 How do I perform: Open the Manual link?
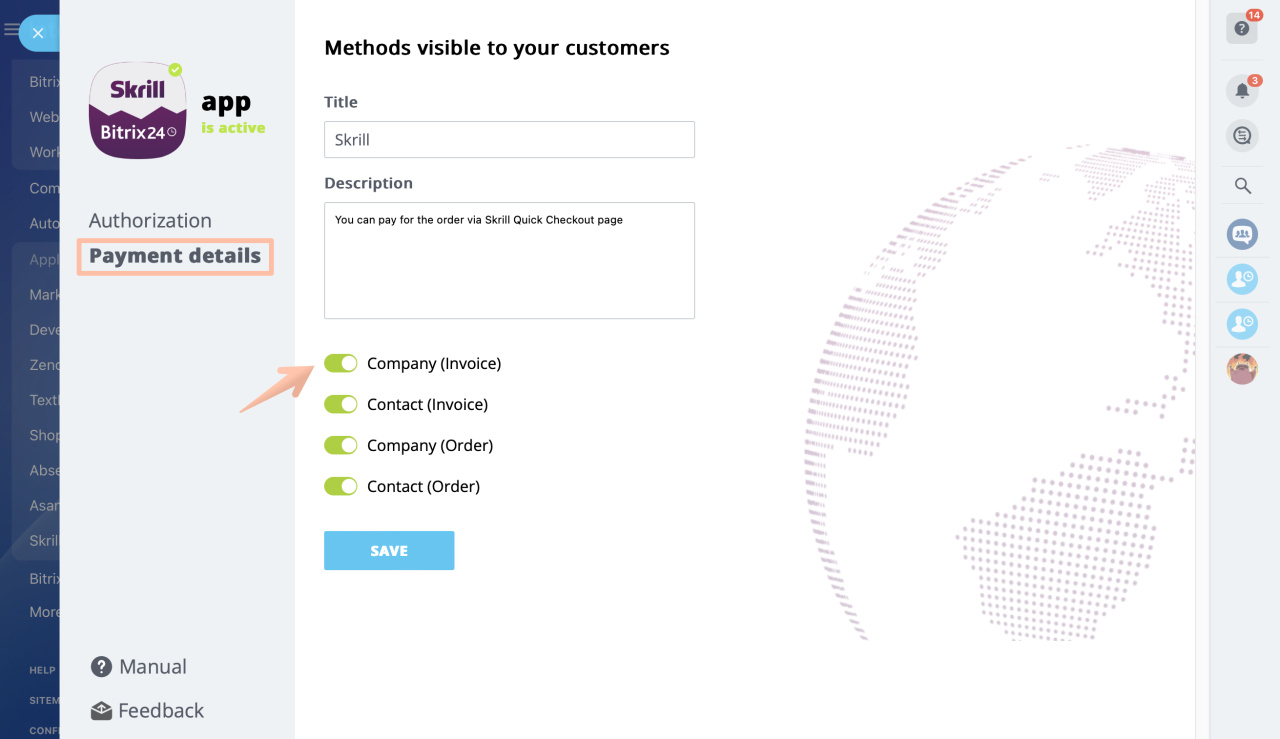pos(153,667)
